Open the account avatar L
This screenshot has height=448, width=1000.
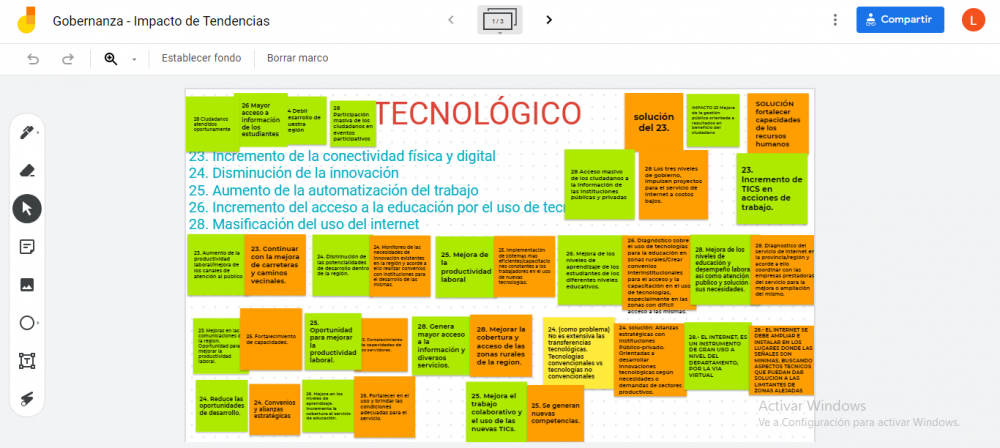tap(973, 19)
